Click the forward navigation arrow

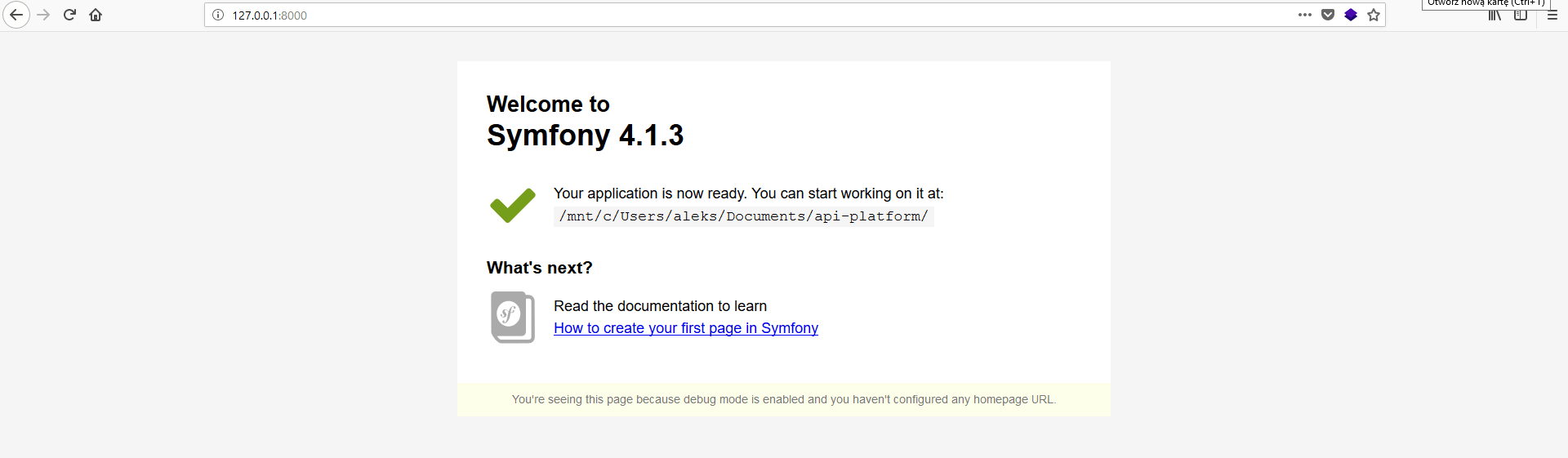pos(43,15)
